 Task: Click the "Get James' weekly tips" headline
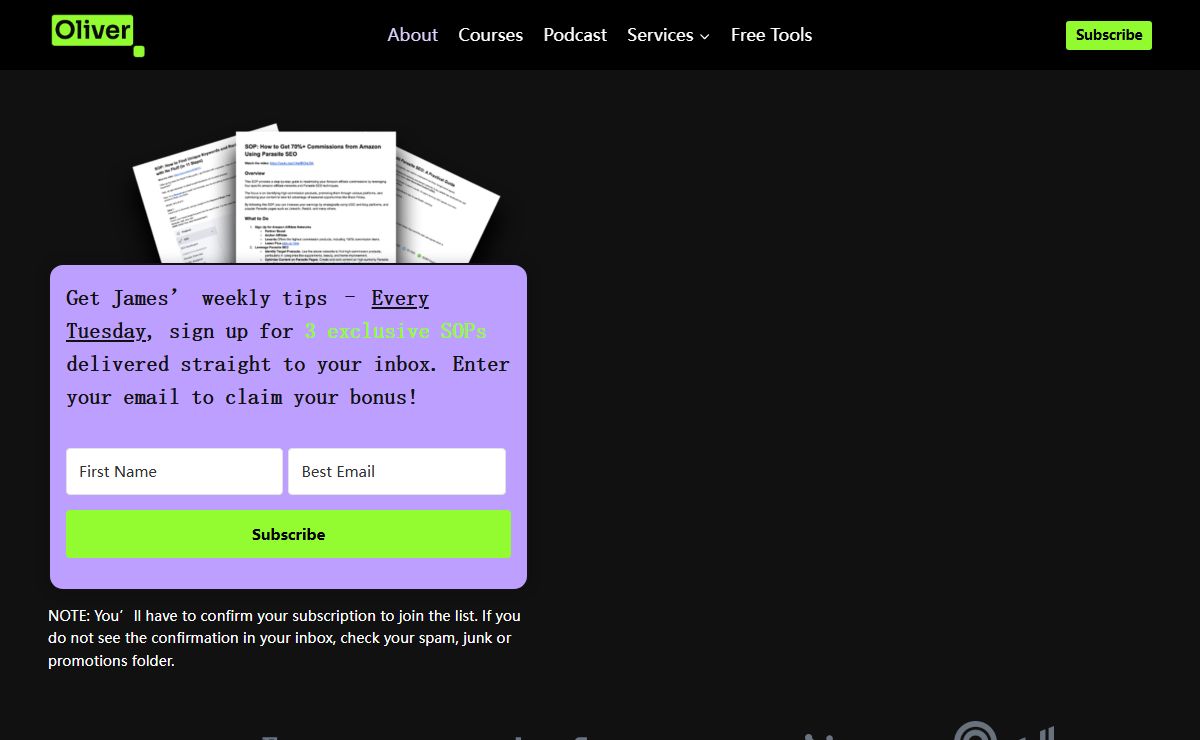click(x=197, y=298)
